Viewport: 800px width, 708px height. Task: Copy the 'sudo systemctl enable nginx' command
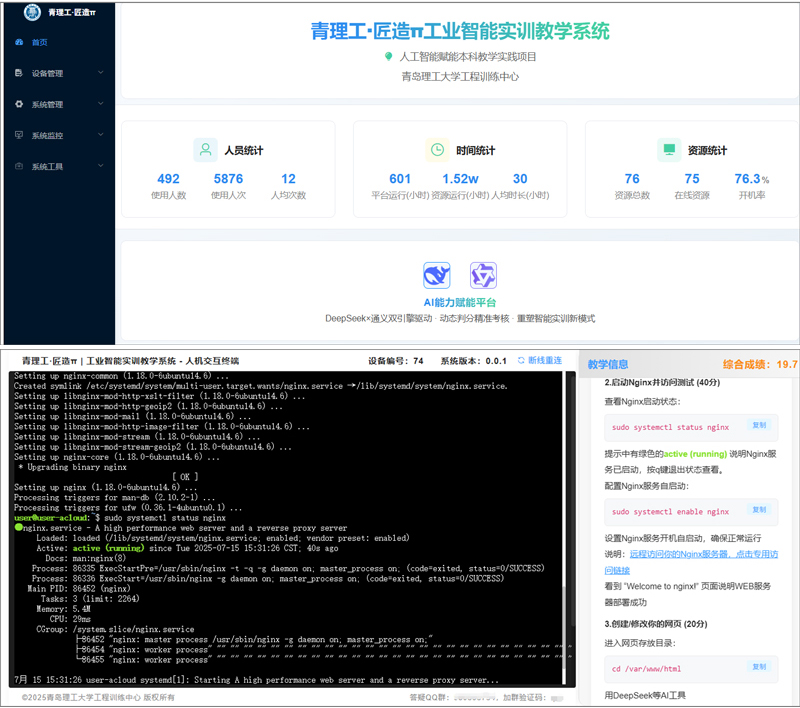(x=758, y=511)
